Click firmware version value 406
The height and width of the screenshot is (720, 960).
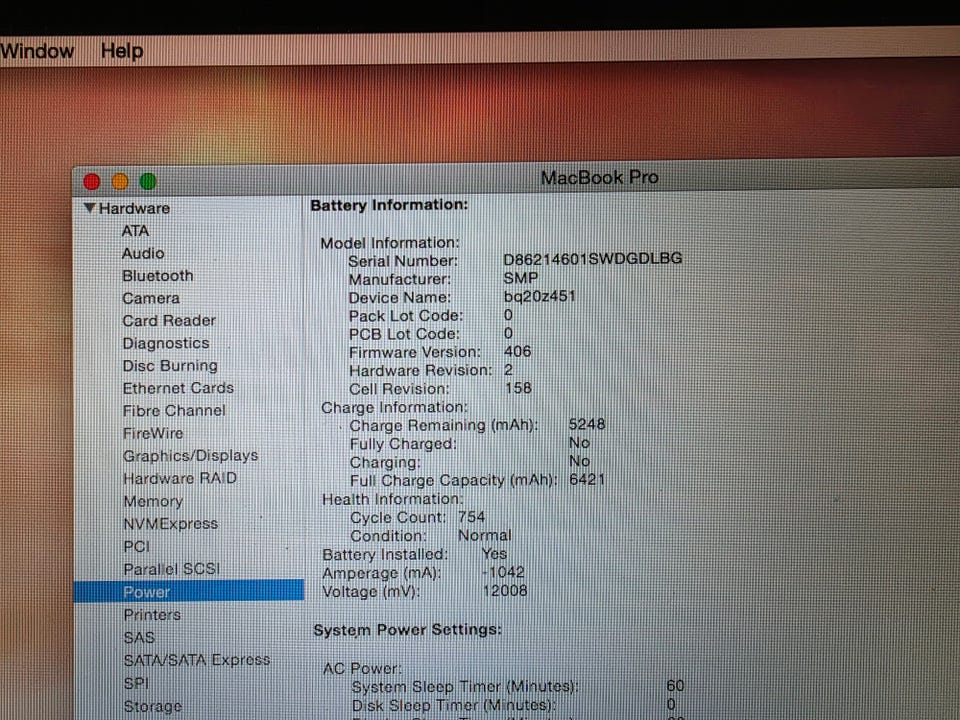[x=517, y=351]
